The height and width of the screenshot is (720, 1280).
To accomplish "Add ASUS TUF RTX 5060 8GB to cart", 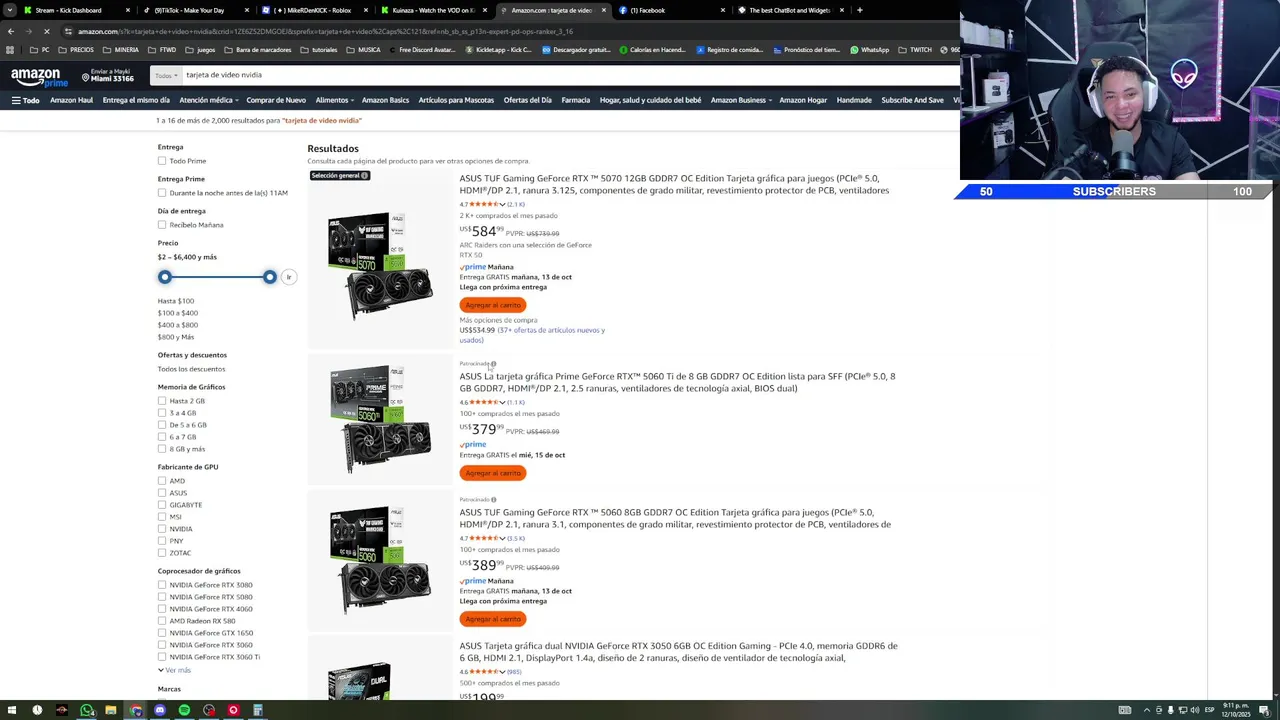I will 493,619.
